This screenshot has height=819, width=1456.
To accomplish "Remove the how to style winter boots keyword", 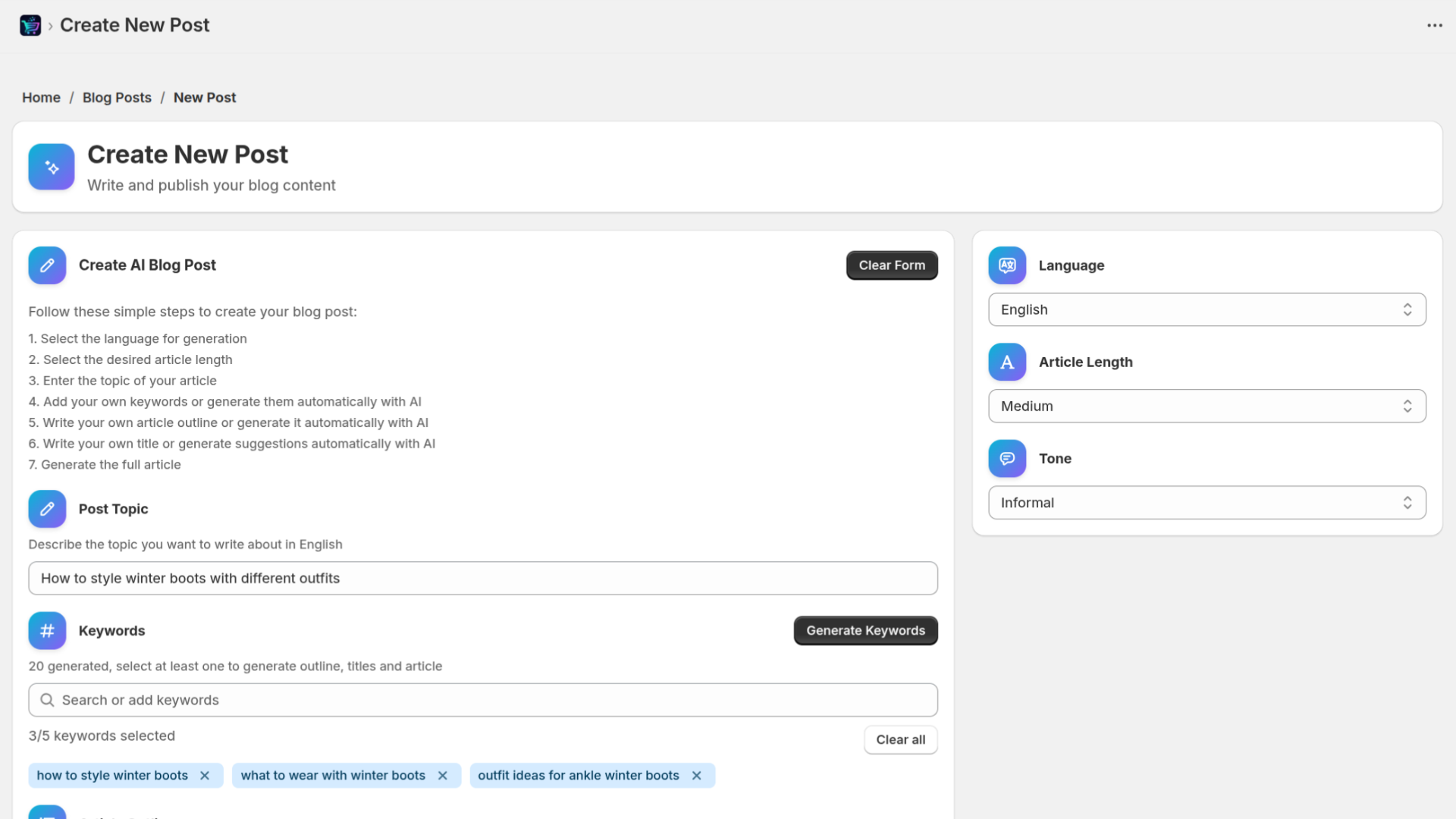I will [205, 775].
